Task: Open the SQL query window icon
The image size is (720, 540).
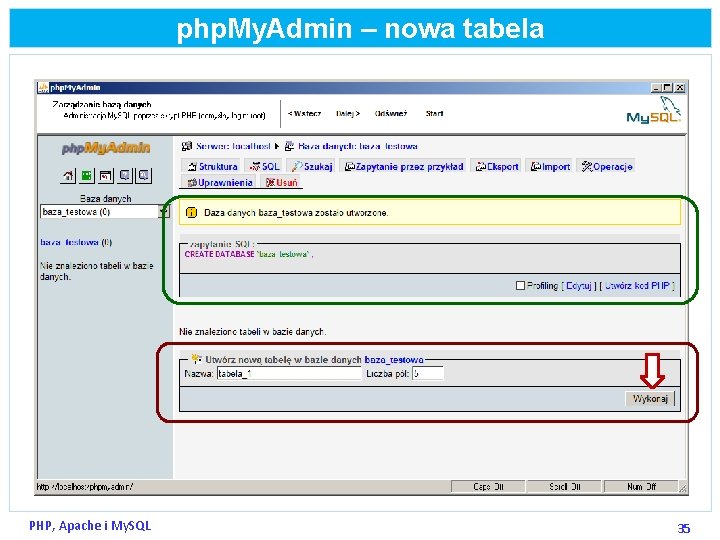Action: point(105,175)
